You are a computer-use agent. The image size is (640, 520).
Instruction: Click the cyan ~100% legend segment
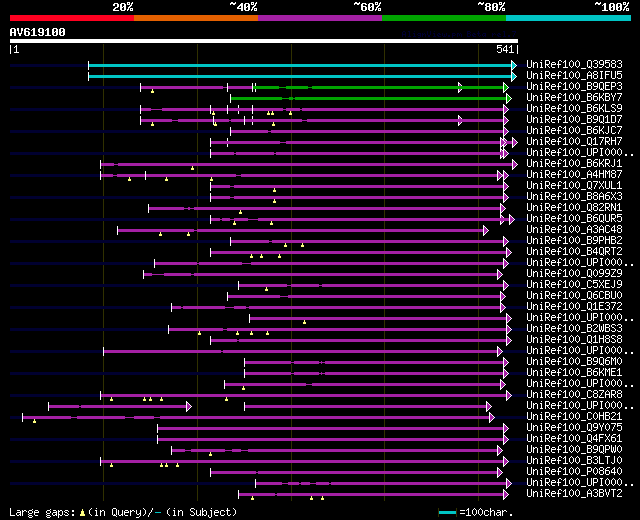(569, 18)
